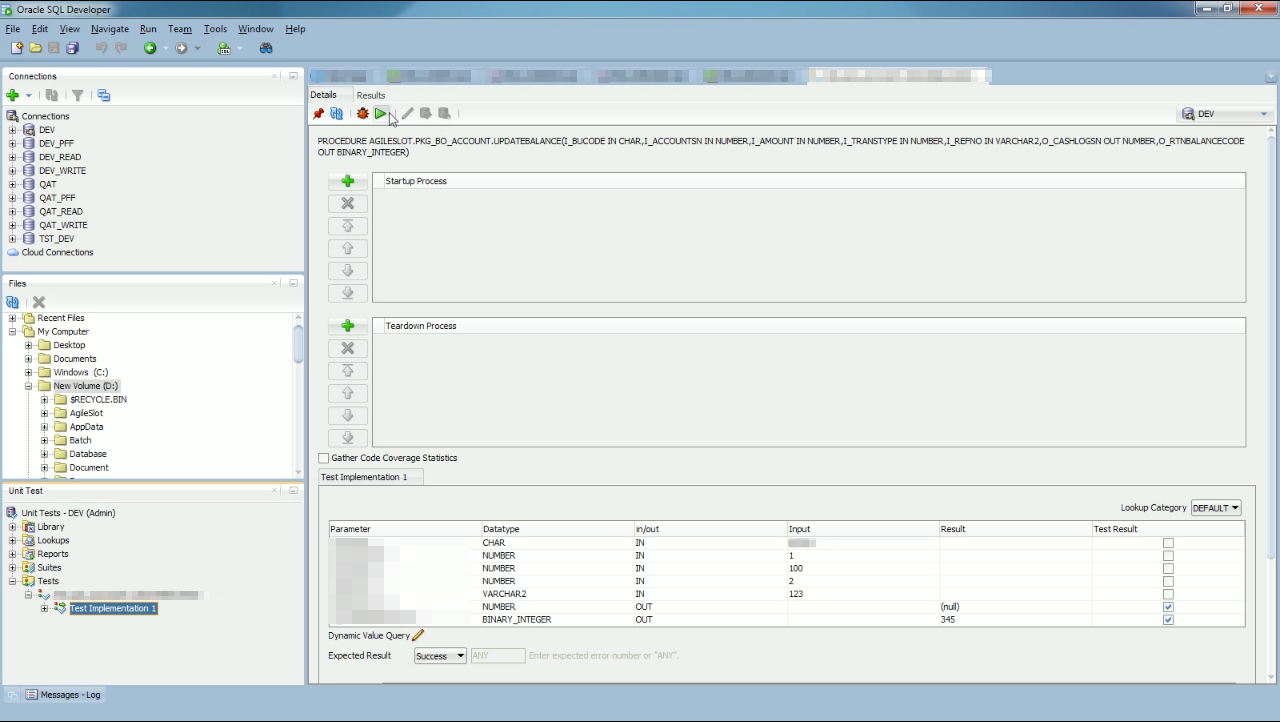The width and height of the screenshot is (1280, 722).
Task: Expand the Test Implementation 1 node
Action: pos(45,608)
